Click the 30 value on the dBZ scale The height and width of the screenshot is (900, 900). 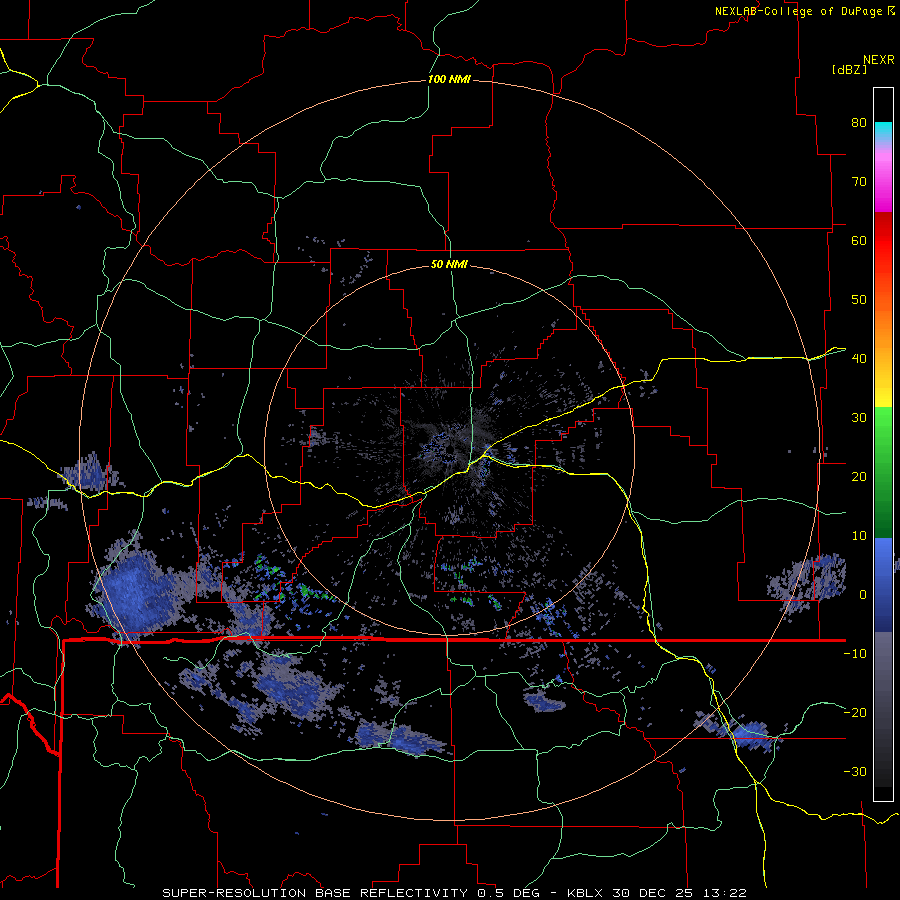pos(859,417)
